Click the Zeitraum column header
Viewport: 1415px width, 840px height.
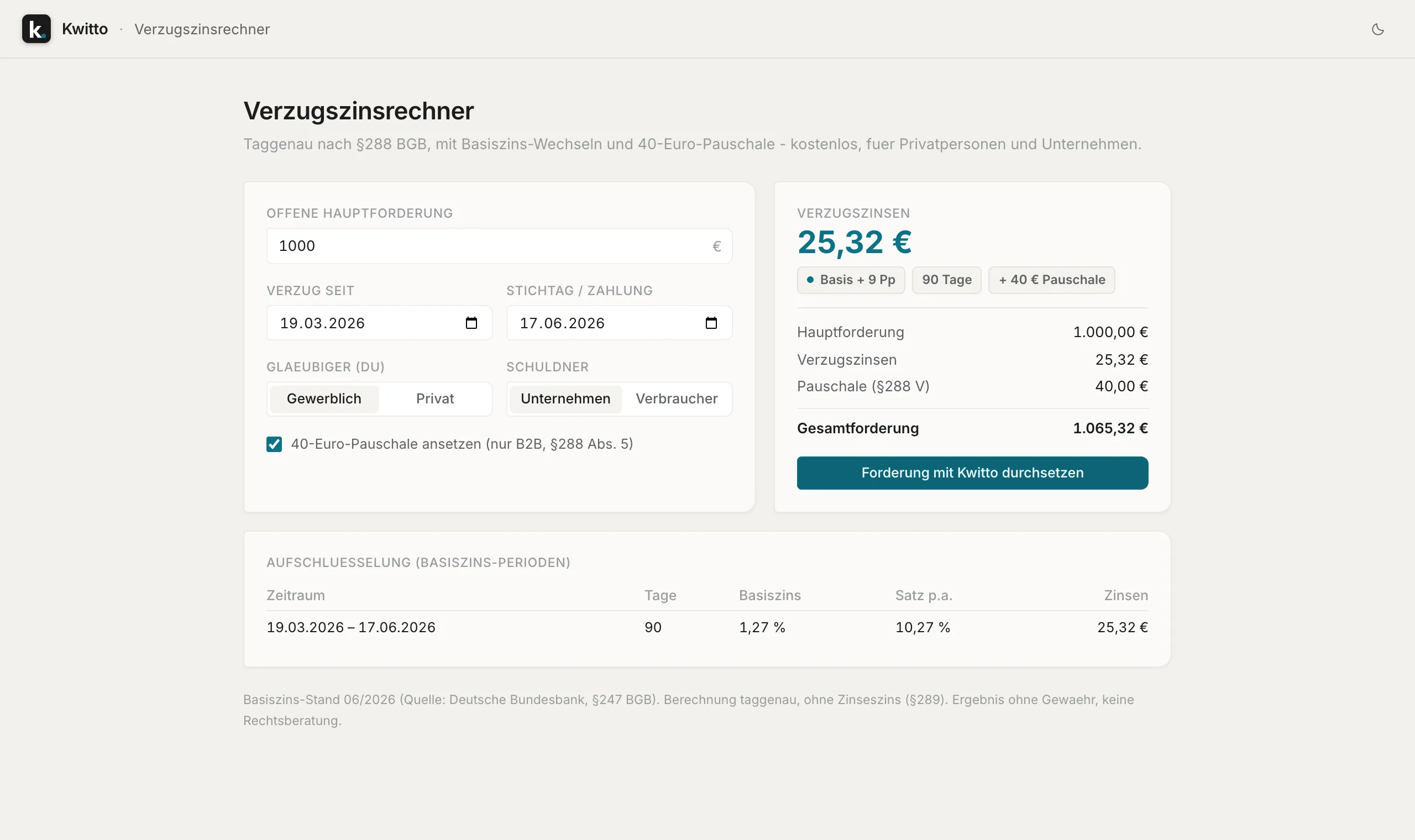pos(296,596)
